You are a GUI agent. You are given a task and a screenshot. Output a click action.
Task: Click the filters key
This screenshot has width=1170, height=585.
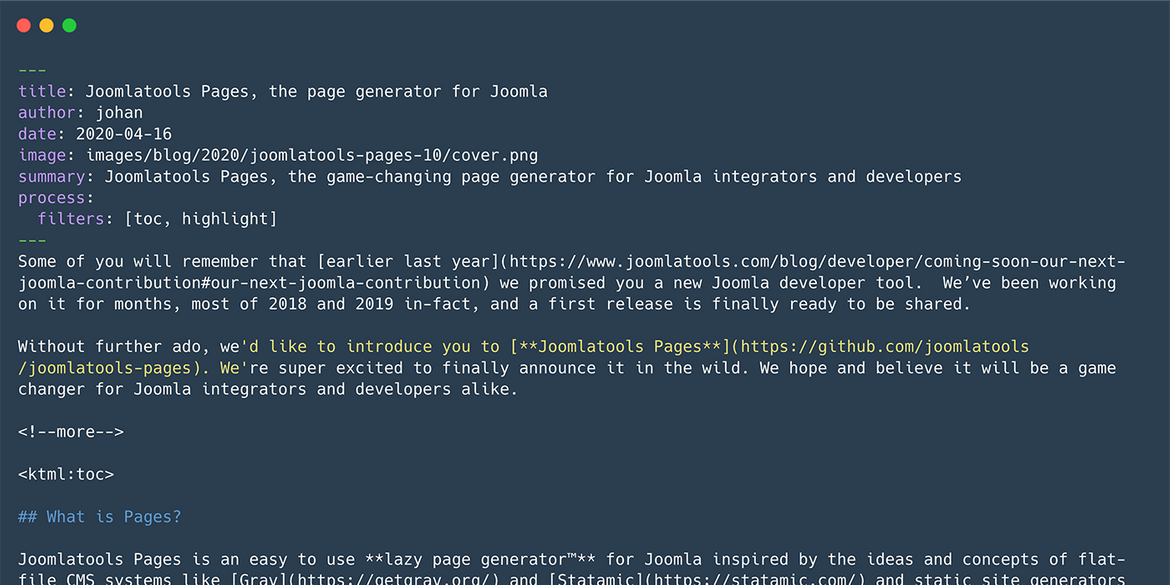(x=71, y=219)
